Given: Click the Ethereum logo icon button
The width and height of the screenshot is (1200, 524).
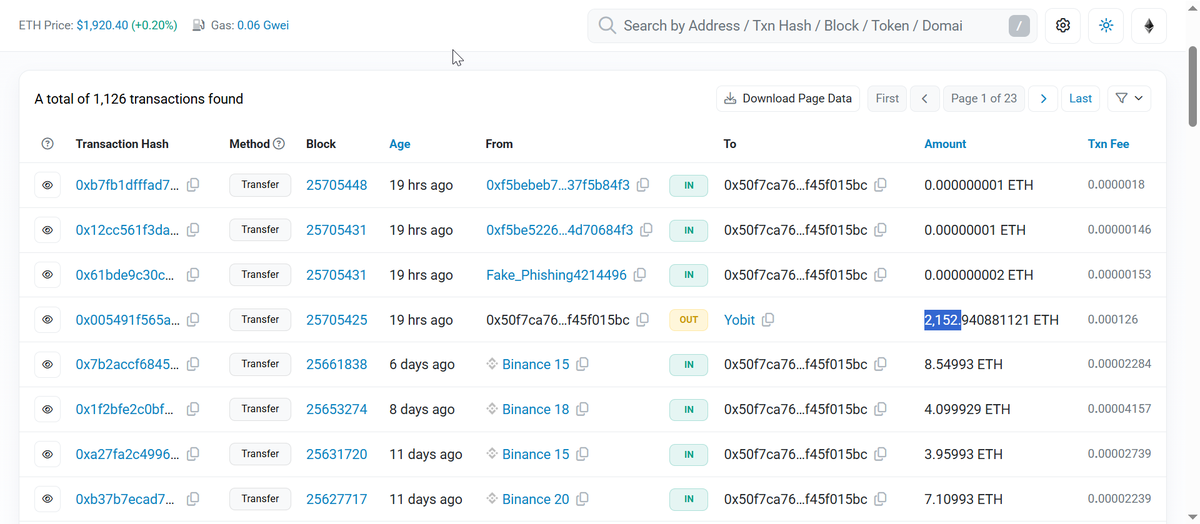Looking at the screenshot, I should [x=1149, y=25].
